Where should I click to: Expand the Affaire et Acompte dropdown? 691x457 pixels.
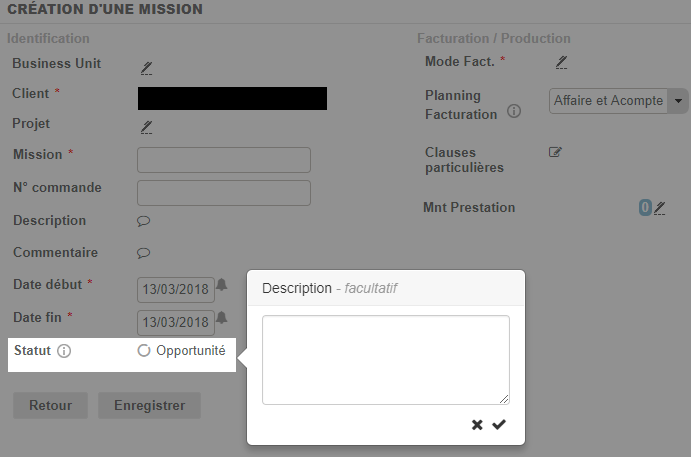pos(680,101)
